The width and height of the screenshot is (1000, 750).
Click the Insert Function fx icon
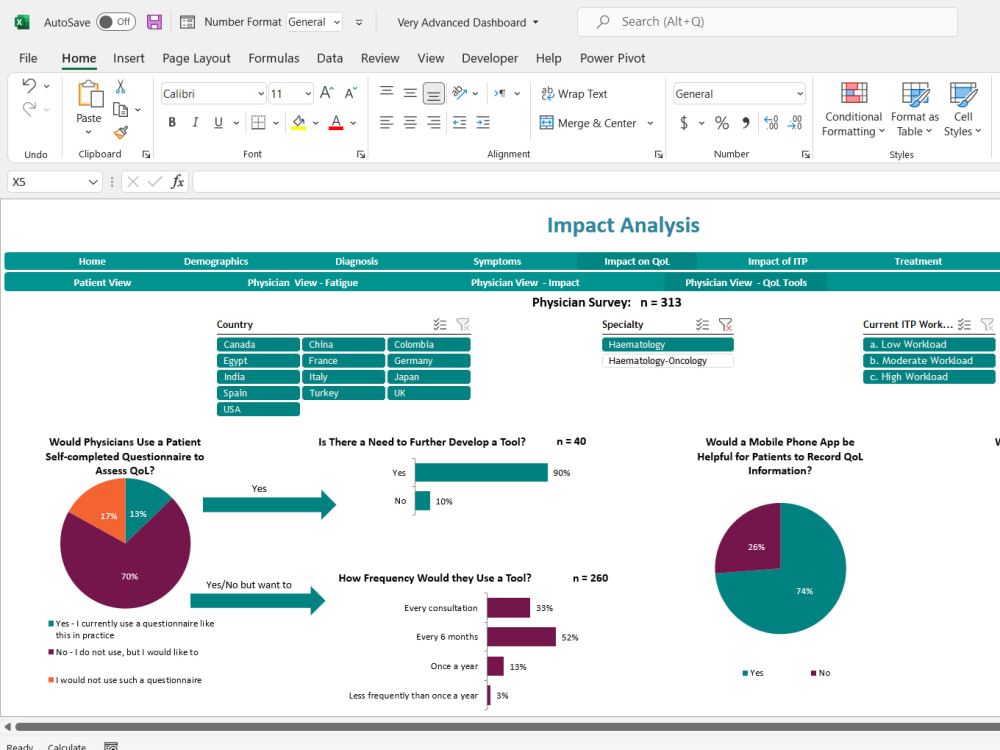[x=177, y=182]
